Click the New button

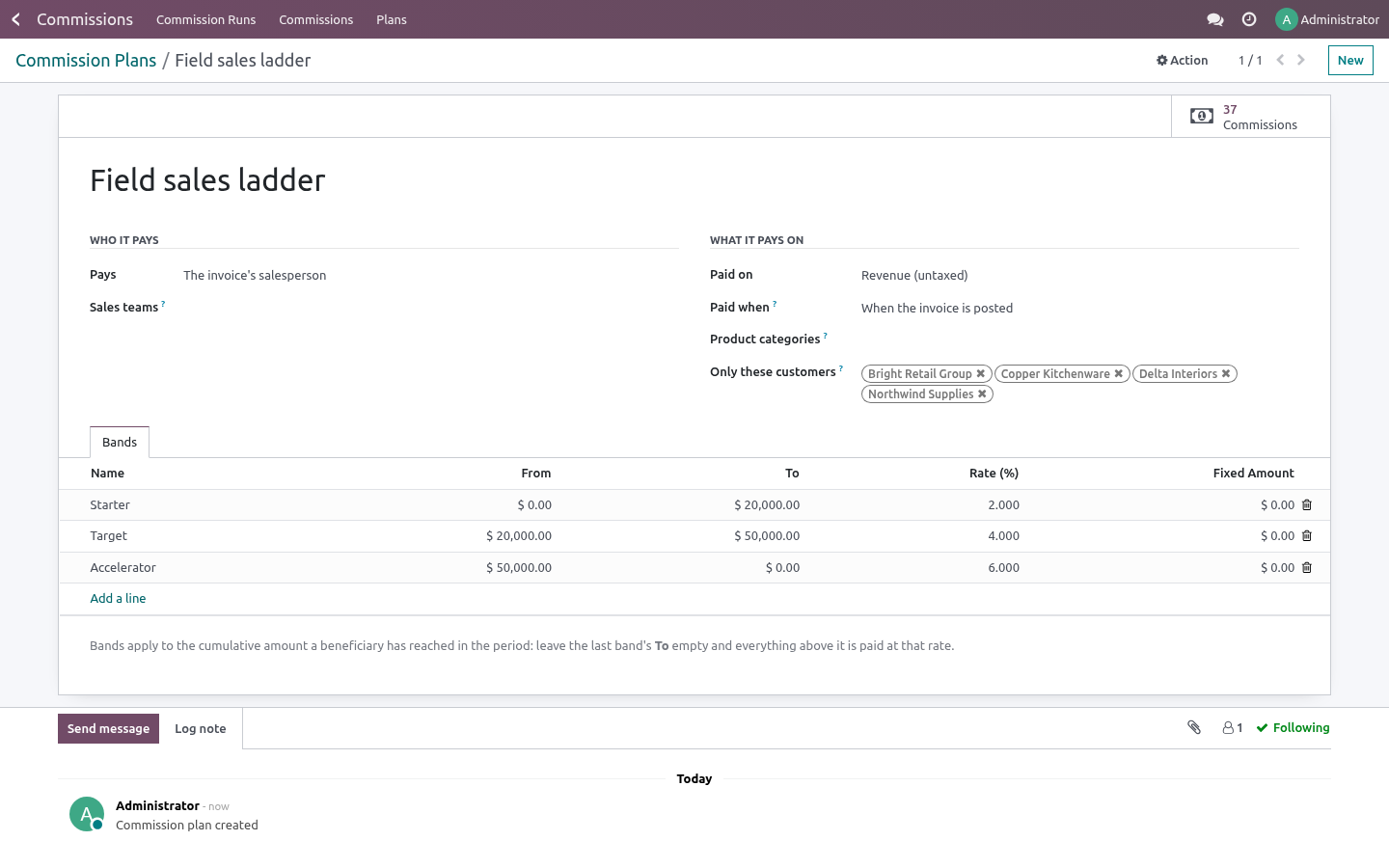(x=1350, y=60)
